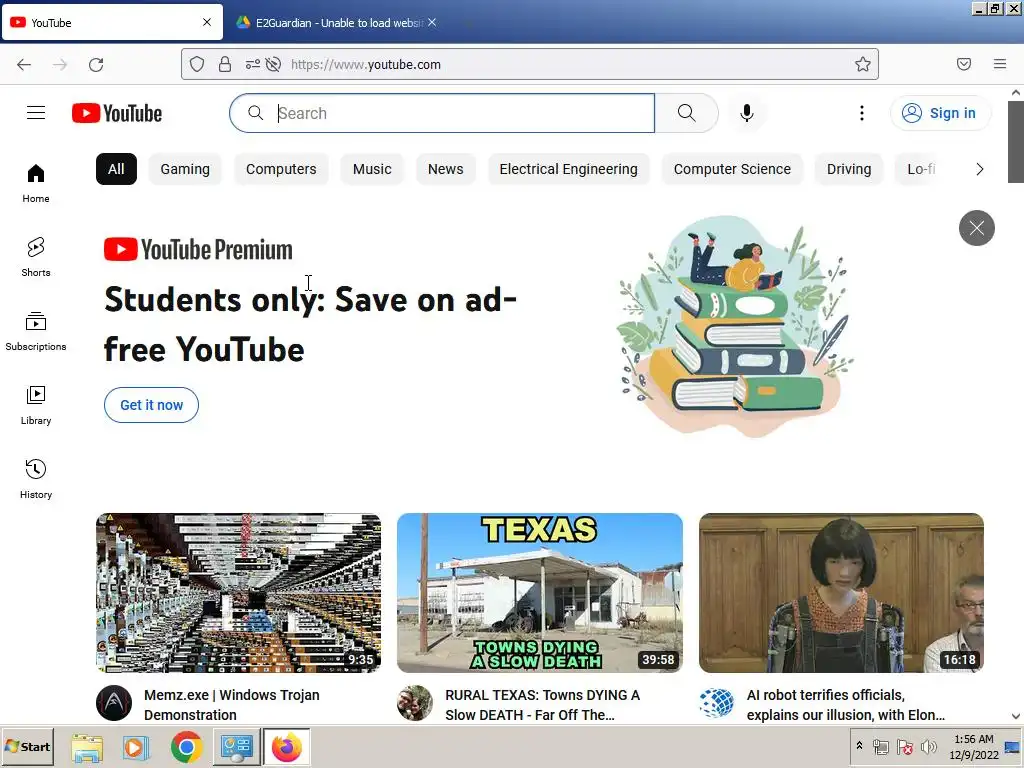Focus the YouTube search field
The height and width of the screenshot is (768, 1024).
(x=442, y=113)
